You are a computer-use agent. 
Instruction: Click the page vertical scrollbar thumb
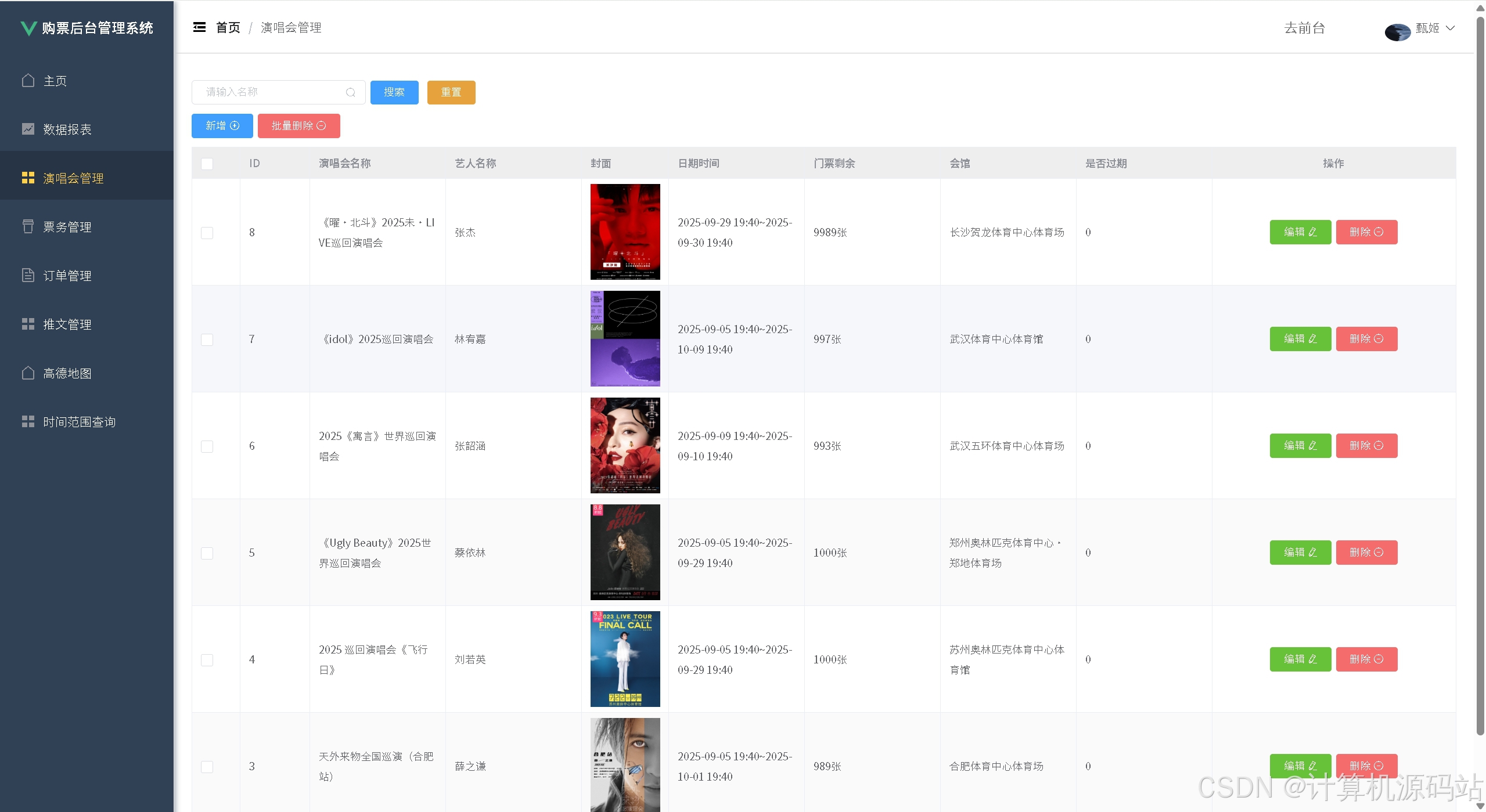[1480, 376]
